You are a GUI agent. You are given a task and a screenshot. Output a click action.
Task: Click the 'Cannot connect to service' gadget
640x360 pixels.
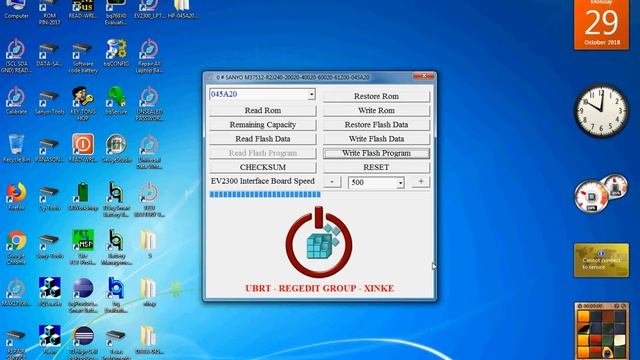pos(601,260)
